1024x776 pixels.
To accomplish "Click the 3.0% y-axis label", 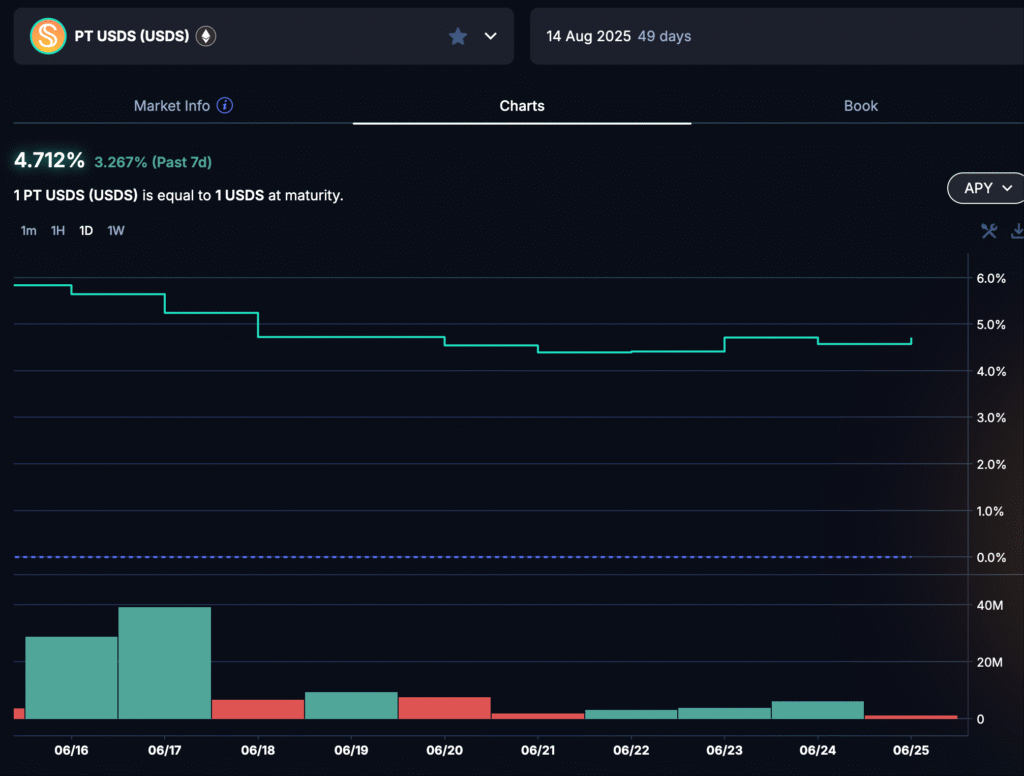I will [x=991, y=417].
